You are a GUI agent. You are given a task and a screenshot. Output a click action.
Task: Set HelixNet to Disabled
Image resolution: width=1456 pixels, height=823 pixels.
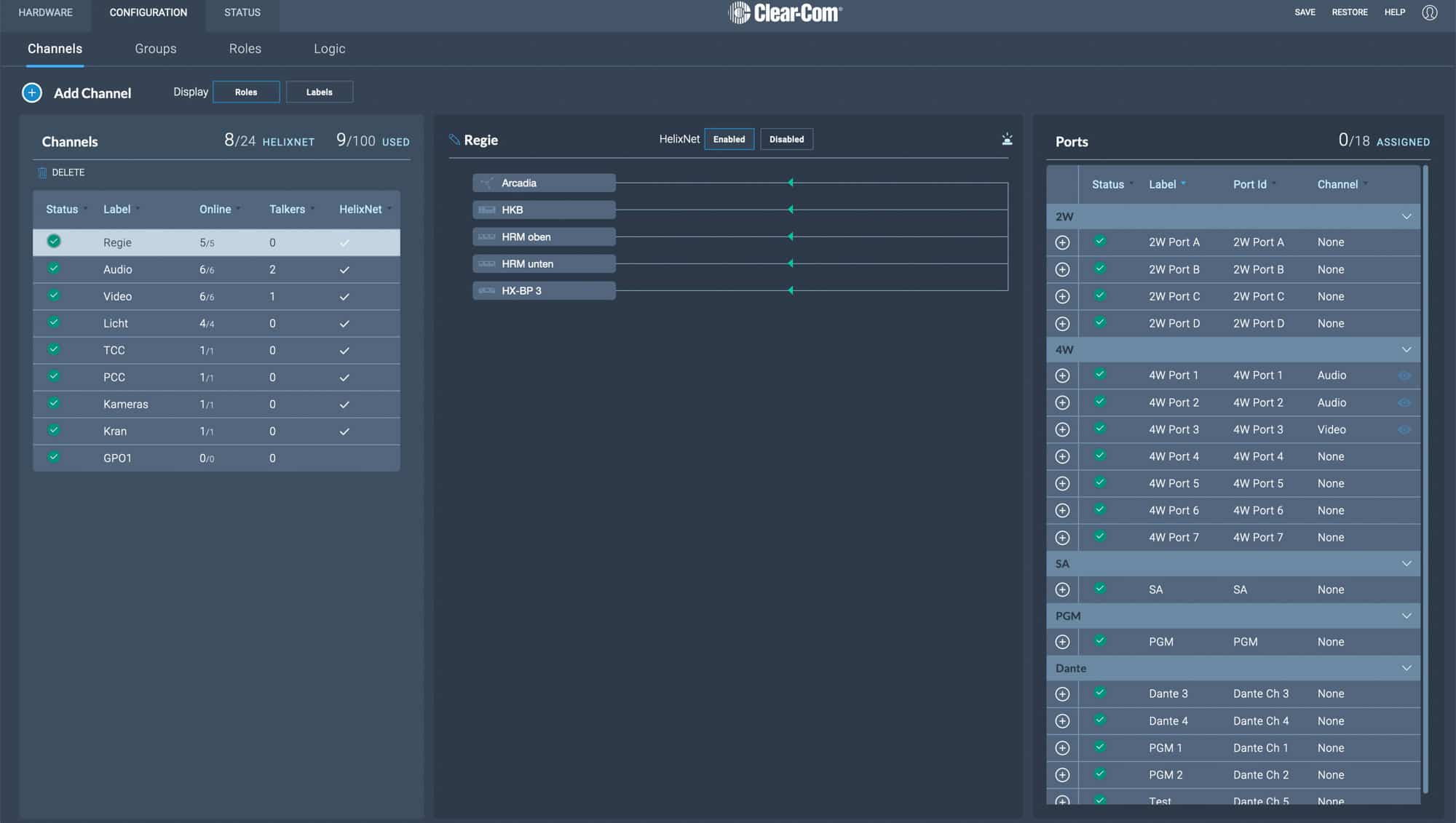pos(786,139)
